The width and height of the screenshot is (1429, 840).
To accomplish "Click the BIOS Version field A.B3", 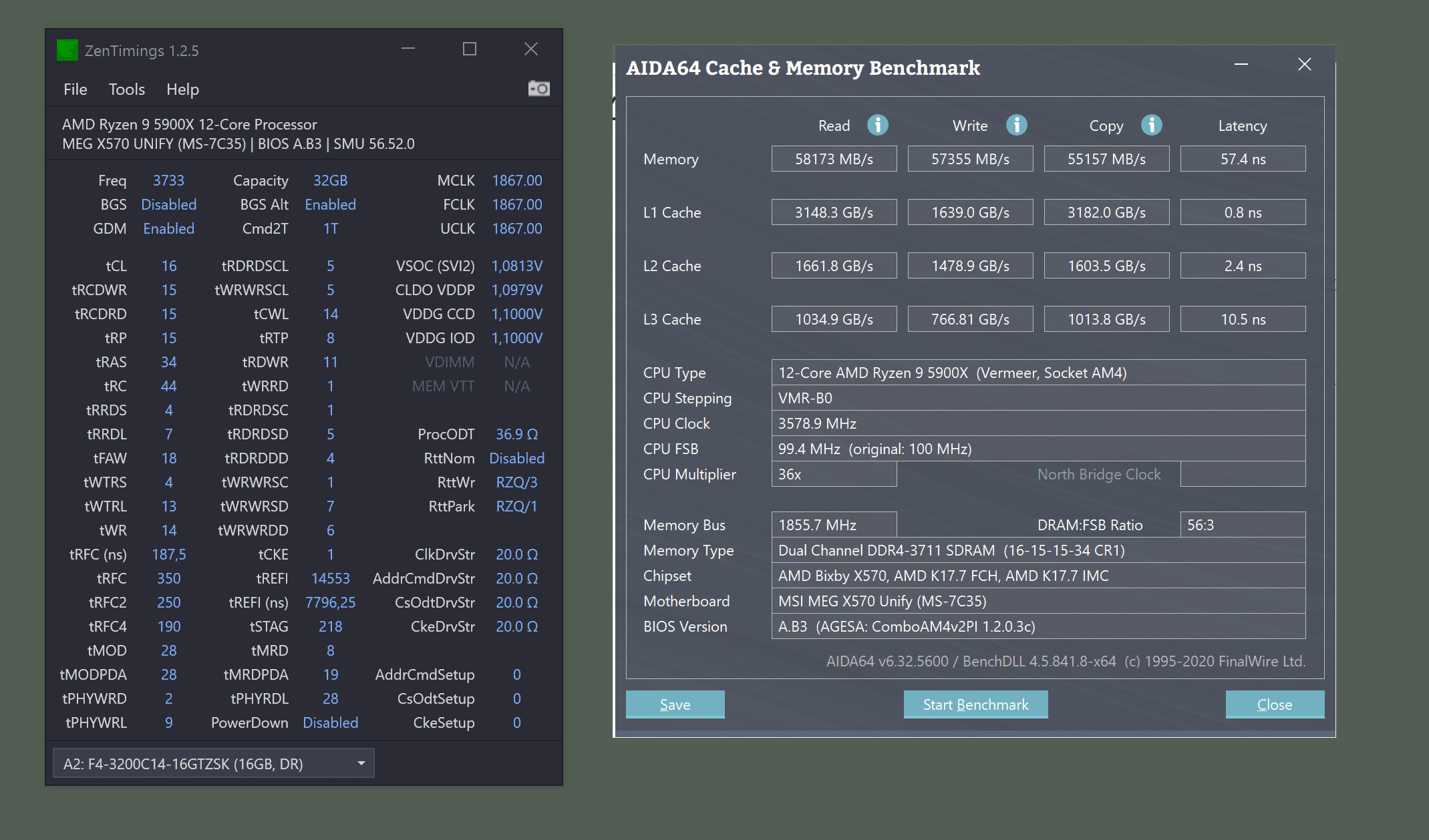I will tap(1038, 626).
